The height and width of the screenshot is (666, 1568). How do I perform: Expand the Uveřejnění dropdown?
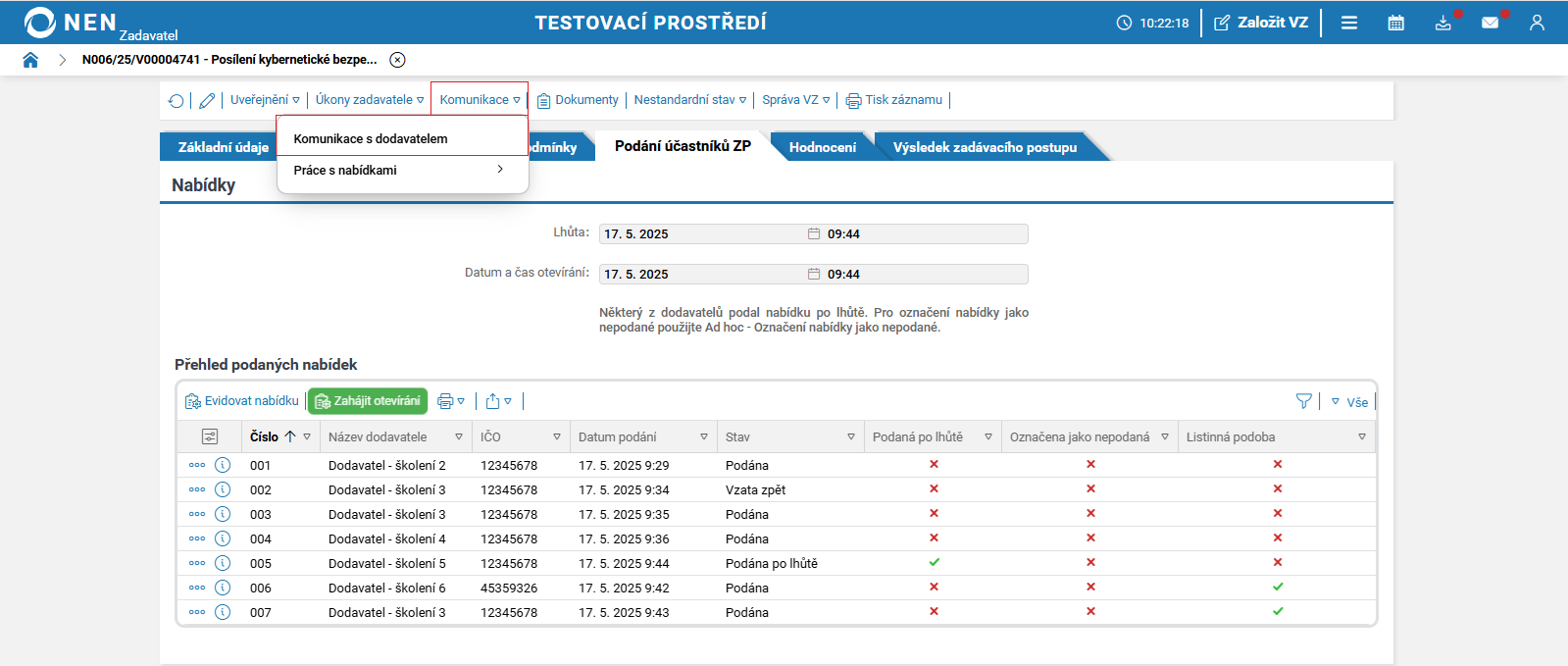point(265,100)
